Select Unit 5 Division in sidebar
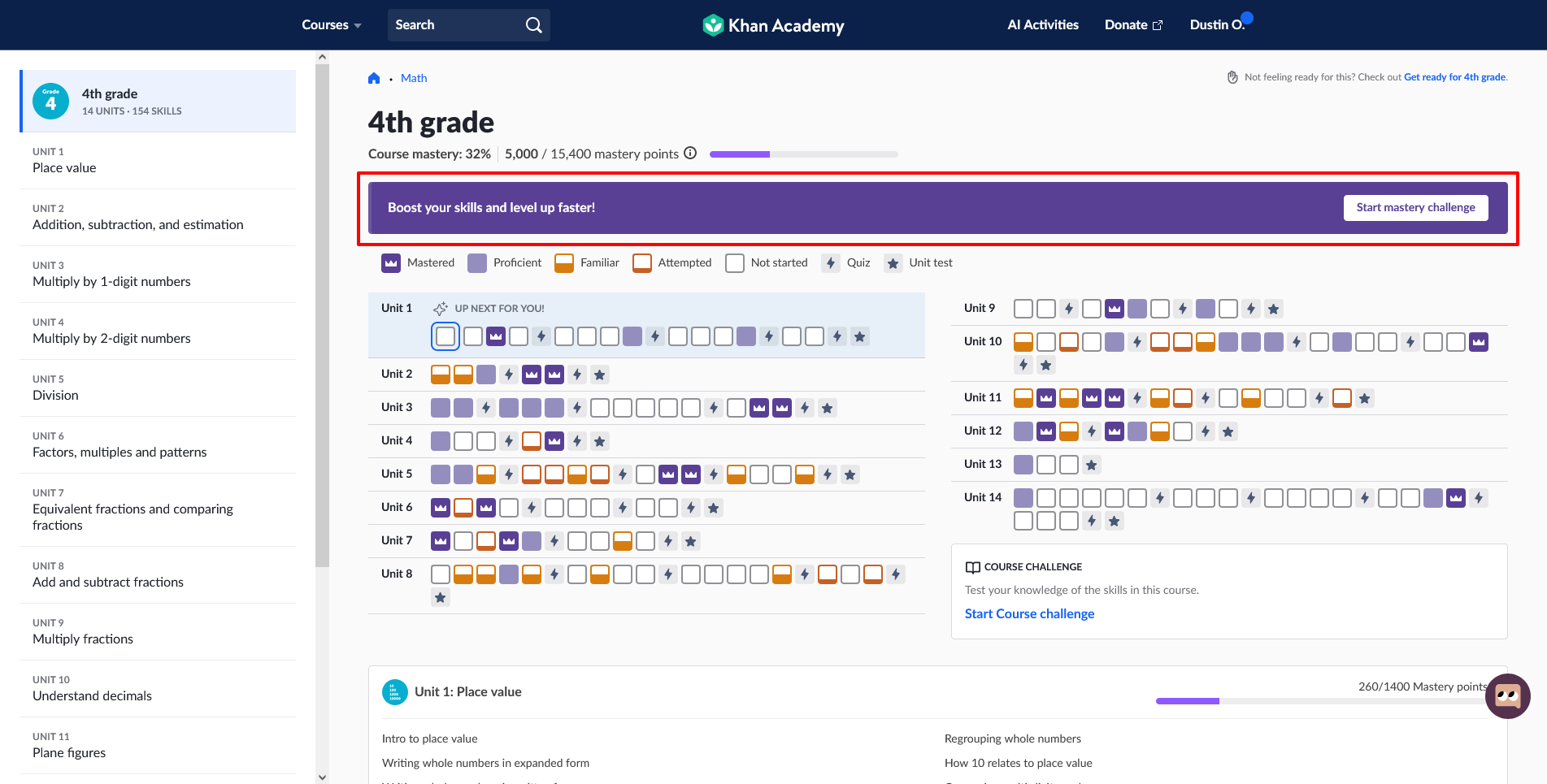The image size is (1547, 784). click(x=157, y=388)
